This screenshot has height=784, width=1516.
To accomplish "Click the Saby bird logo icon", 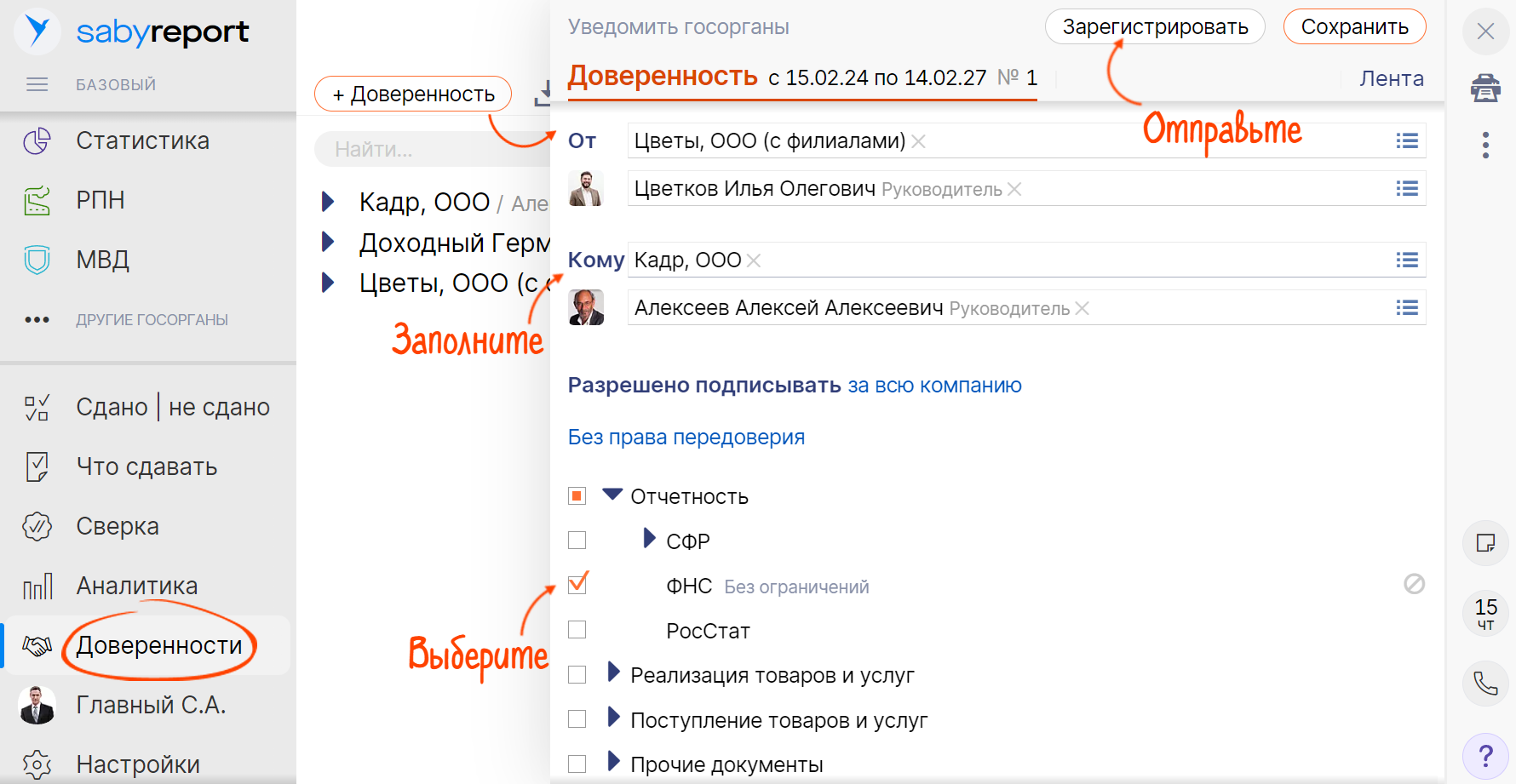I will coord(37,31).
